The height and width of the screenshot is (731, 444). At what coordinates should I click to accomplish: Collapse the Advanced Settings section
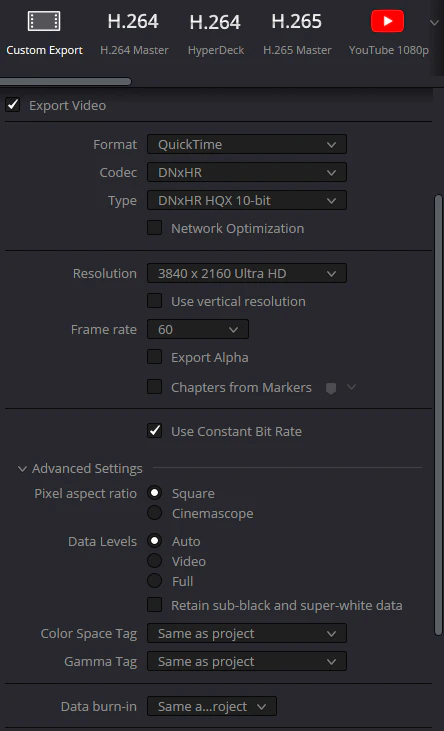(22, 469)
